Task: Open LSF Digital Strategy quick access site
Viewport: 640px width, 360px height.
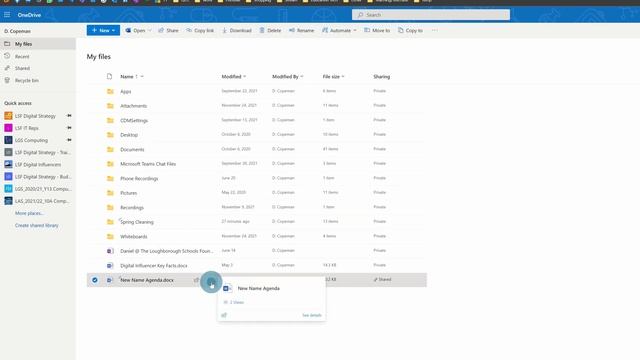Action: click(35, 116)
